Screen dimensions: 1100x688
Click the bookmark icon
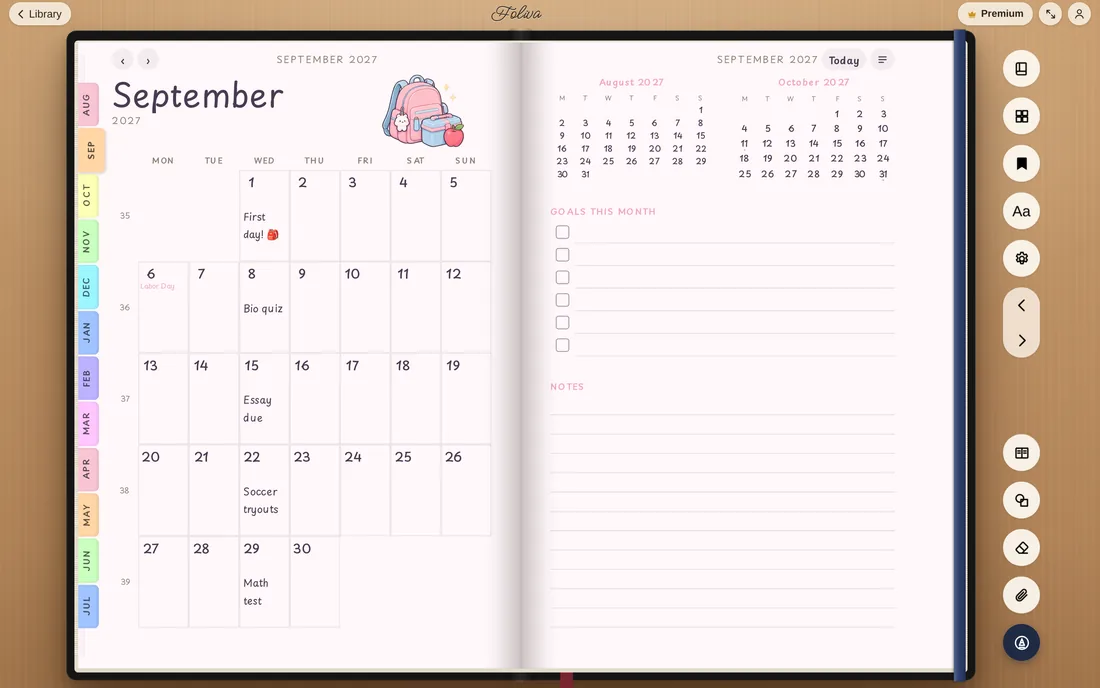tap(1021, 163)
